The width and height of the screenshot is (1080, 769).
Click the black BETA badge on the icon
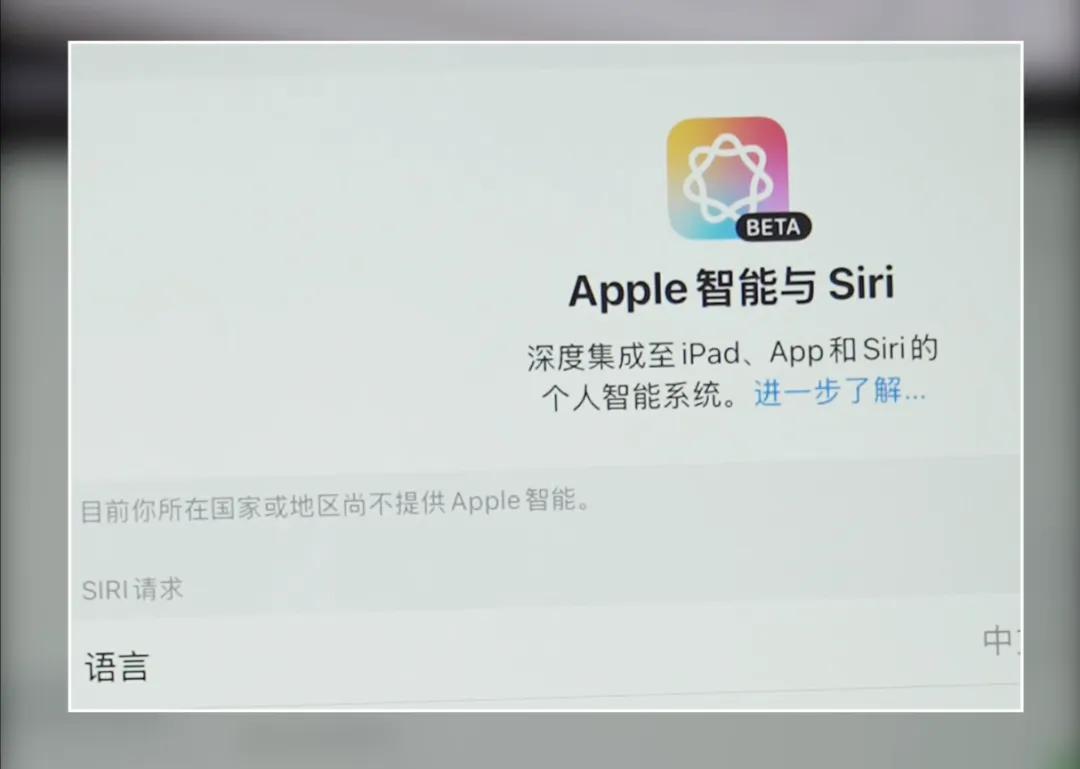pos(773,227)
